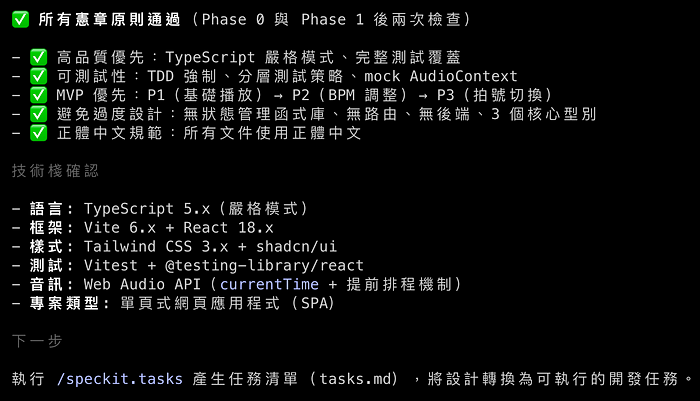Image resolution: width=700 pixels, height=401 pixels.
Task: Click the checkmark beside MVP 優先
Action: (39, 95)
